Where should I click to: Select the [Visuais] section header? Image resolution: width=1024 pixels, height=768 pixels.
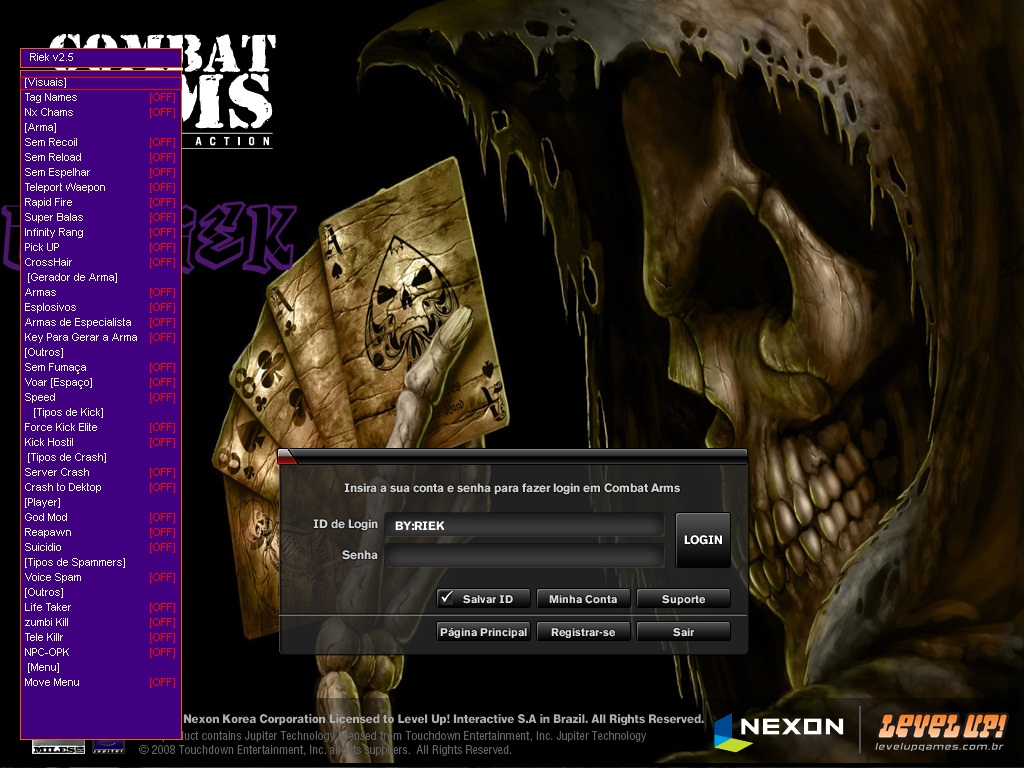[101, 82]
